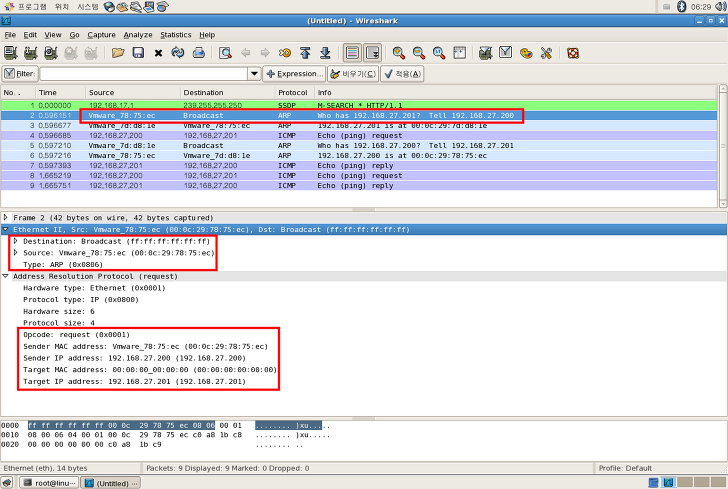Open coloring rules palette icon

[x=526, y=53]
